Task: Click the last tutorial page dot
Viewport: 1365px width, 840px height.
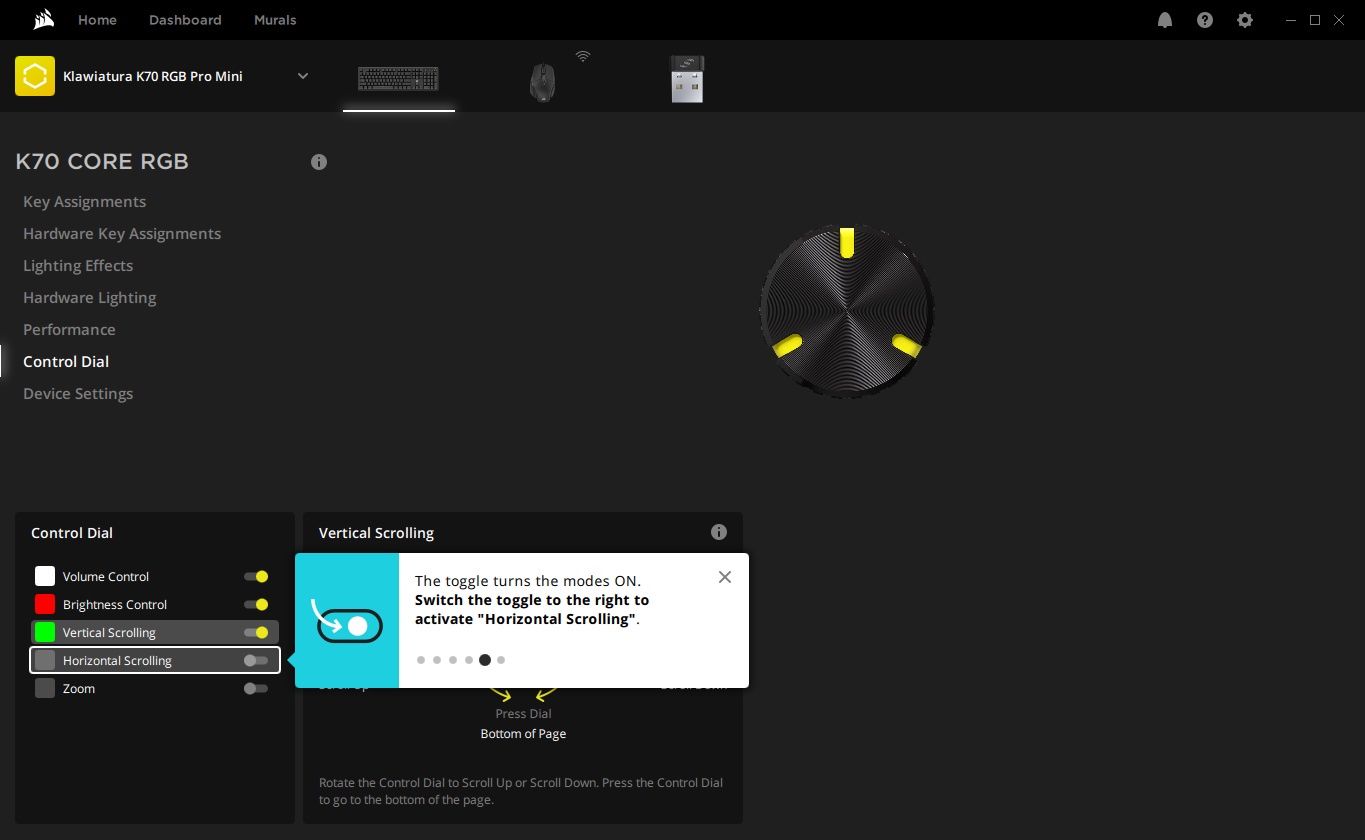Action: [x=501, y=660]
